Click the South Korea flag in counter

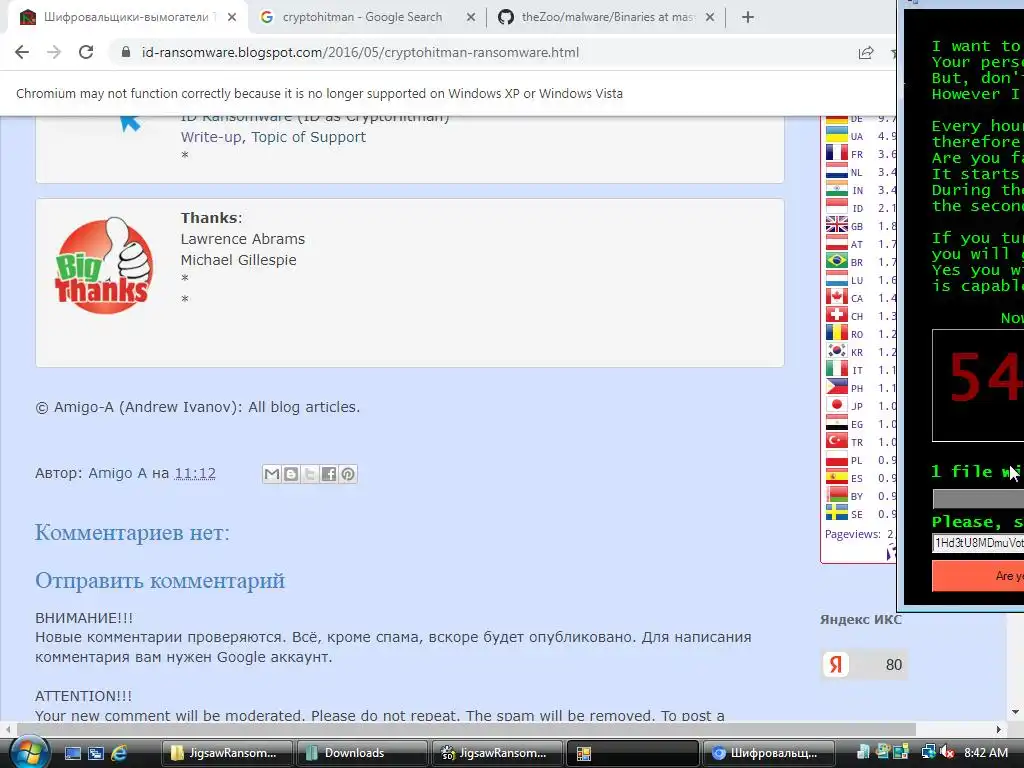pyautogui.click(x=837, y=351)
